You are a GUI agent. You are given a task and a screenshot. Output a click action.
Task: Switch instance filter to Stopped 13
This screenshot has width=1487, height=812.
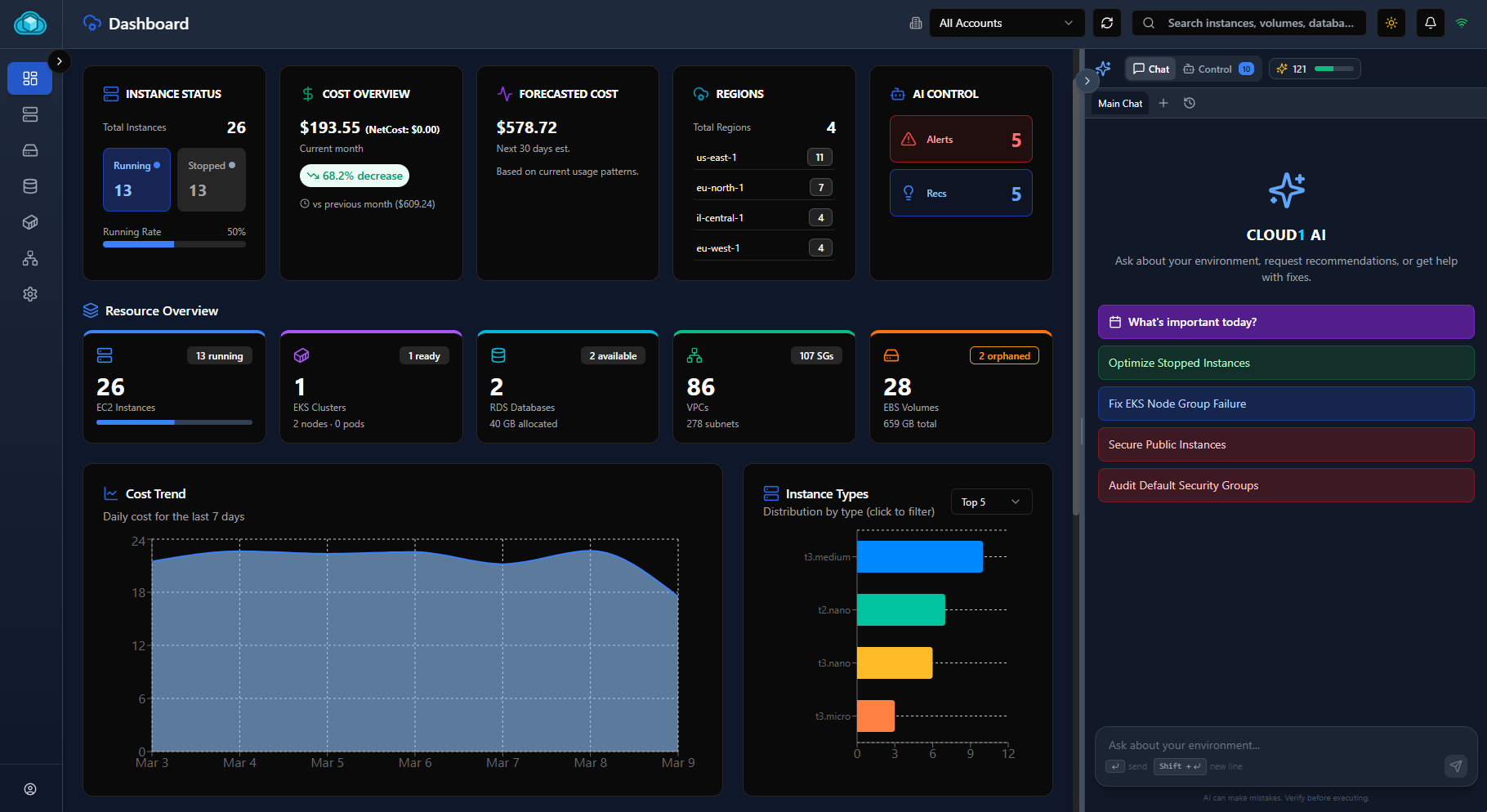click(211, 180)
